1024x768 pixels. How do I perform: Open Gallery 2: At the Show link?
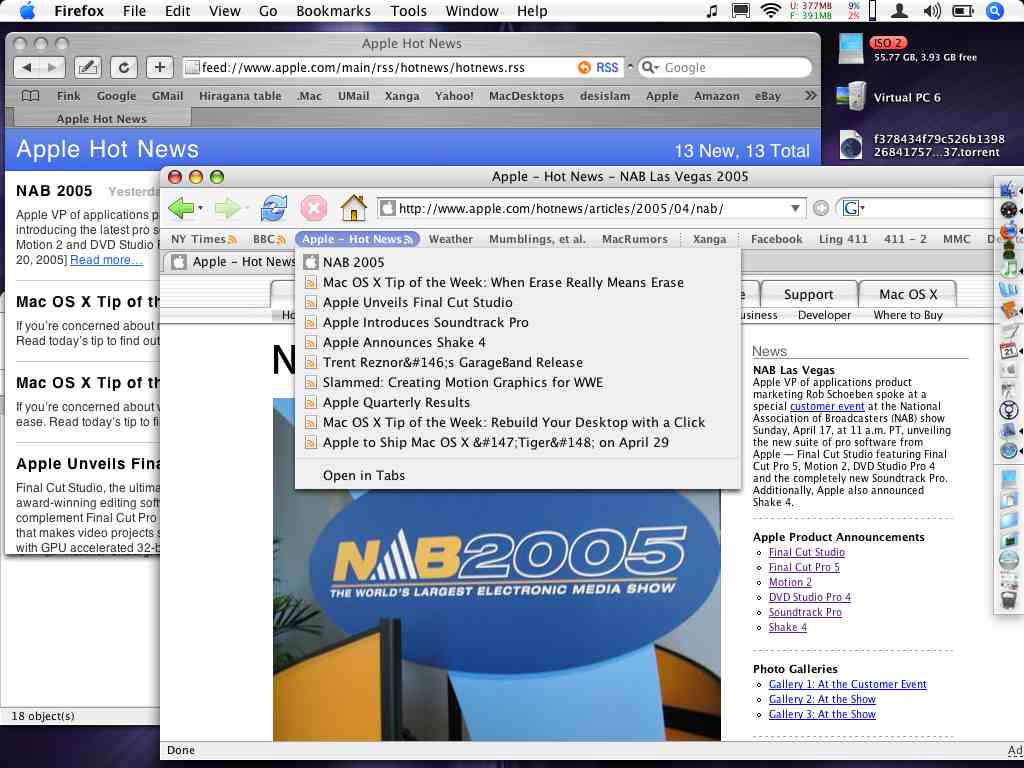tap(822, 699)
